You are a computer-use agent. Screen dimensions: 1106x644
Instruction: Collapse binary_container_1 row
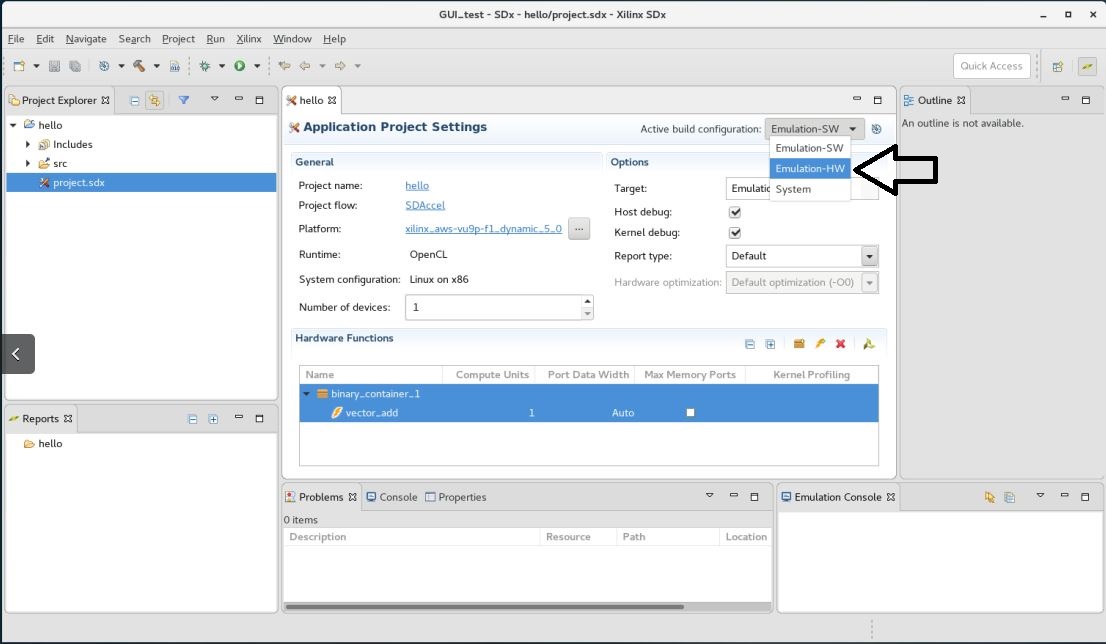[307, 394]
